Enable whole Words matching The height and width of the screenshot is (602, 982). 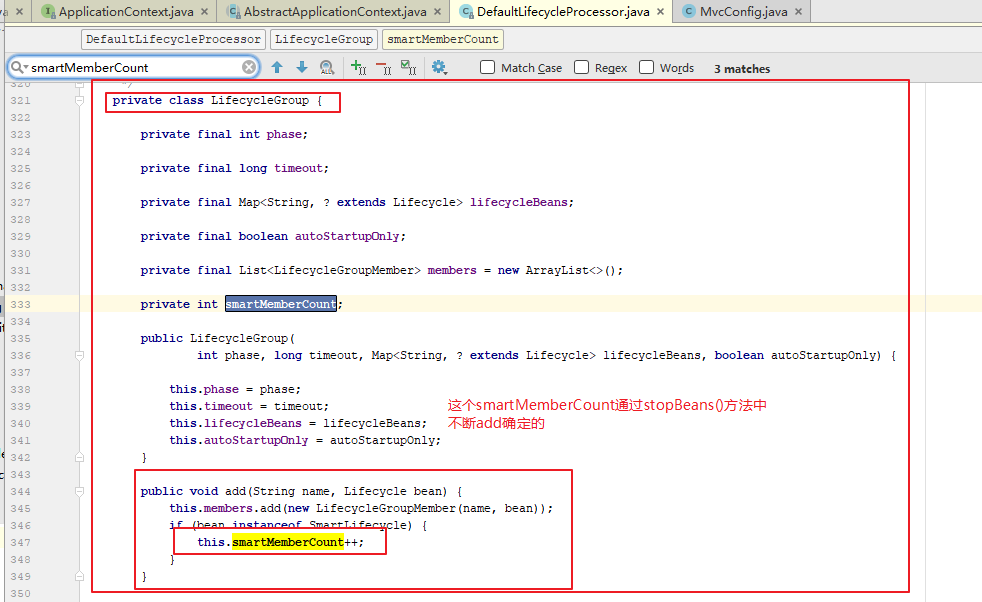[x=646, y=67]
